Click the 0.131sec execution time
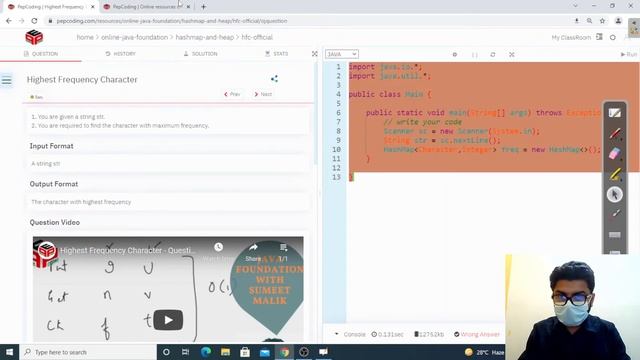Viewport: 640px width, 360px height. pos(387,334)
